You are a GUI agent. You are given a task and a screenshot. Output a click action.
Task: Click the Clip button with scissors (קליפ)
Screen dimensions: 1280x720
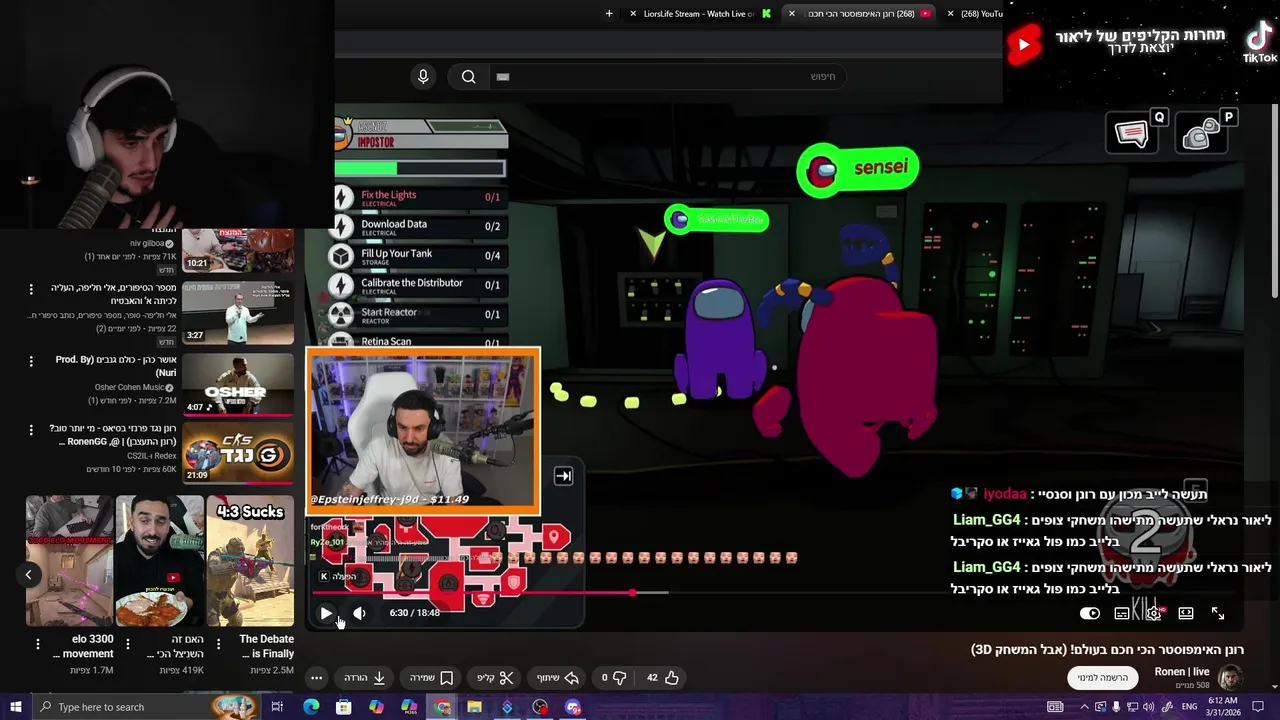coord(495,677)
